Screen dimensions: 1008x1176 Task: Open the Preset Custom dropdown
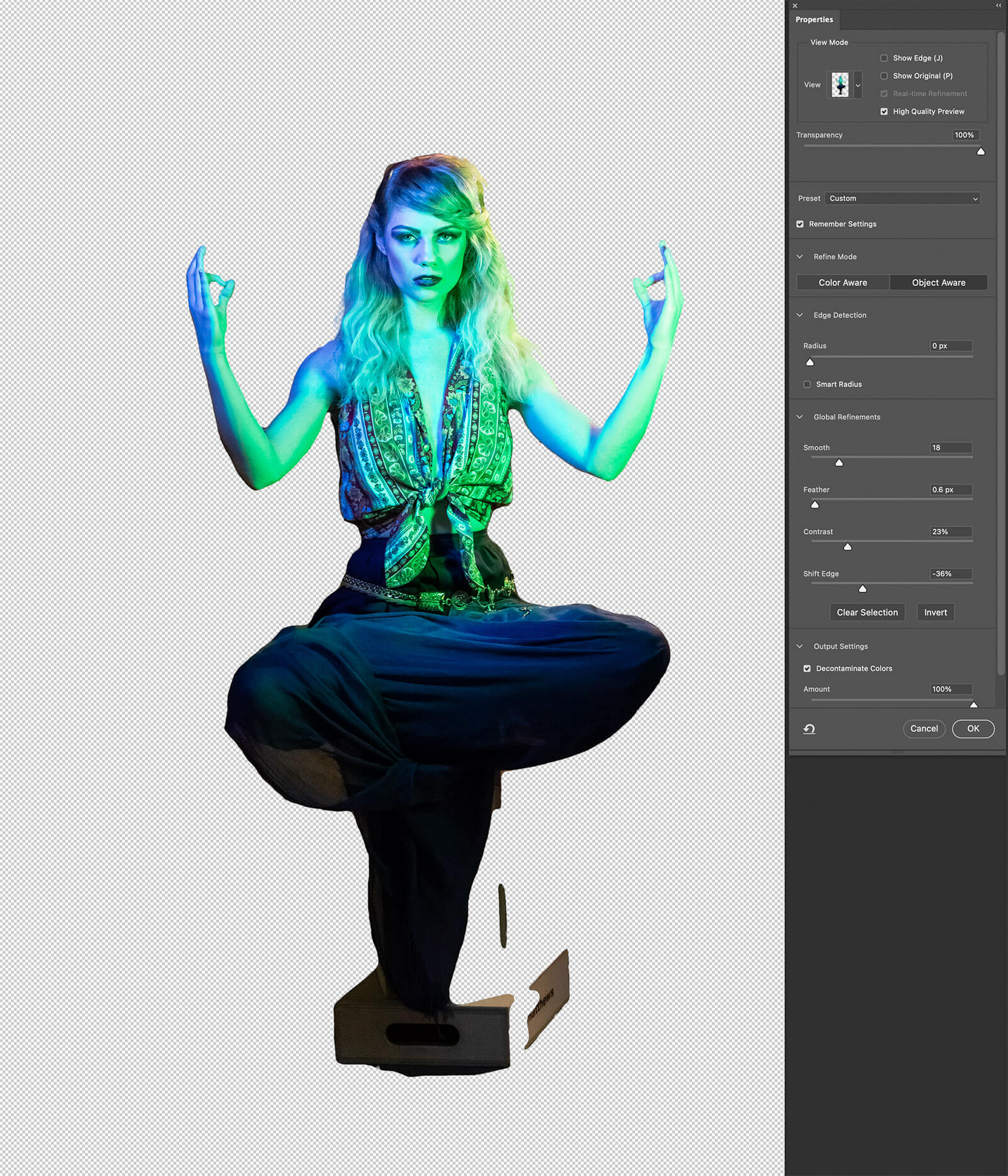(x=902, y=198)
